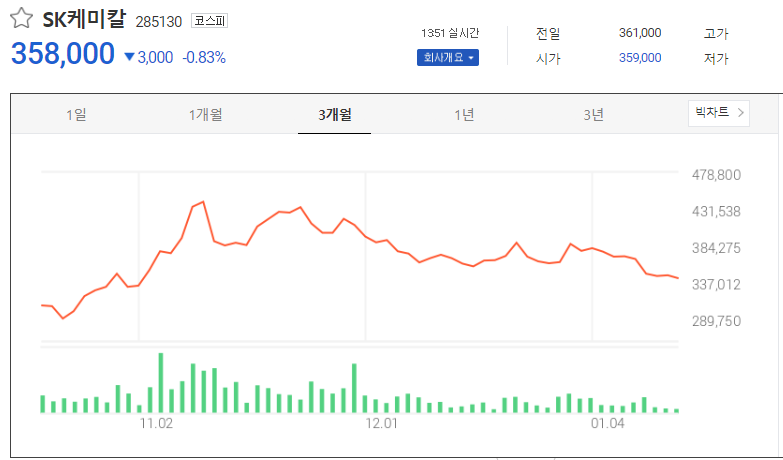Click the 11.02 date axis label
This screenshot has height=460, width=783.
[156, 424]
